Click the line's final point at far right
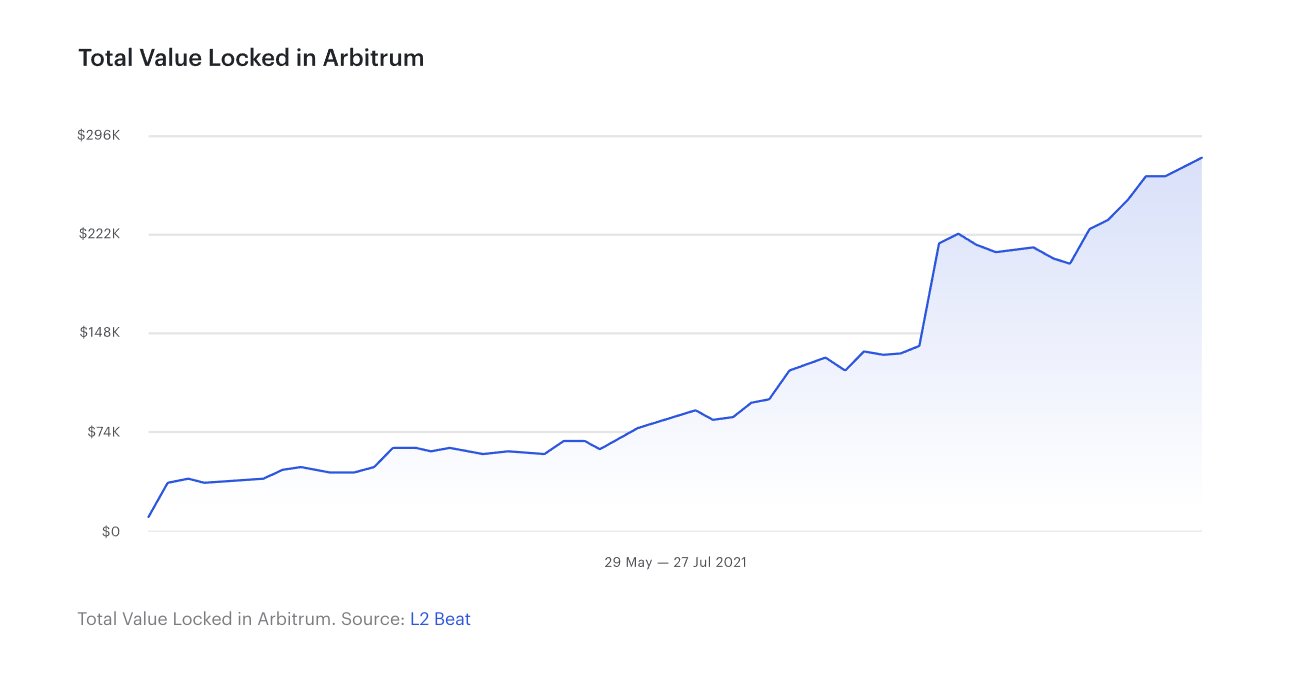Viewport: 1309px width, 696px height. tap(1201, 158)
